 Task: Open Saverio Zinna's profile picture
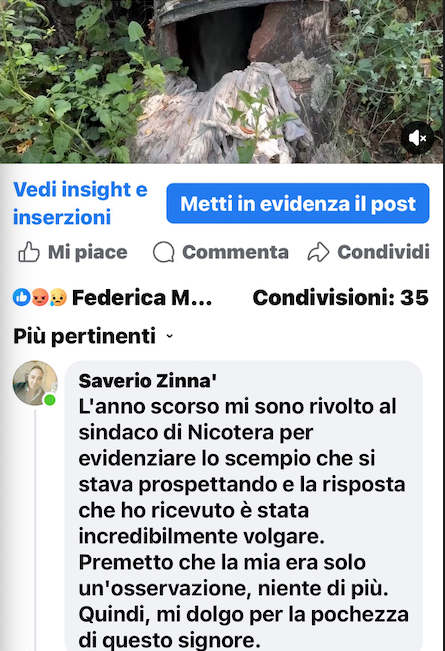click(x=35, y=382)
